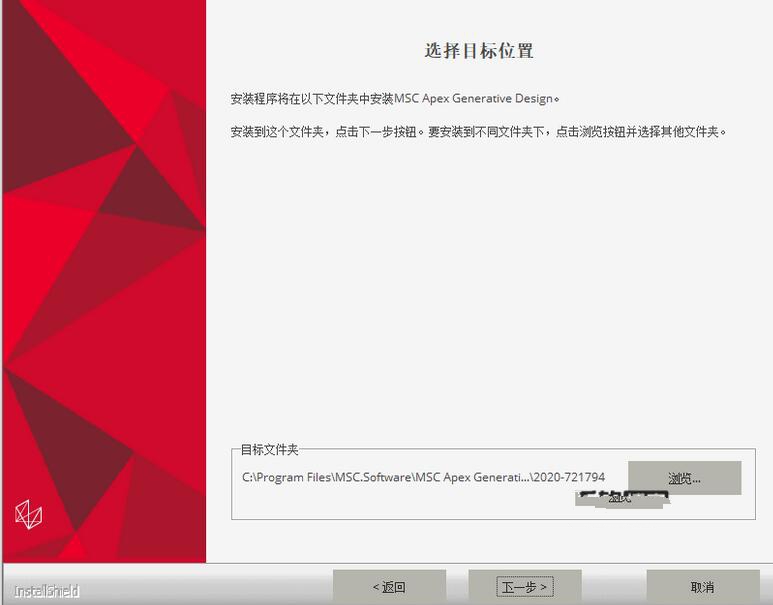Click the destination path C:\Program Files\MSC.Software text
This screenshot has width=773, height=605.
[x=423, y=477]
